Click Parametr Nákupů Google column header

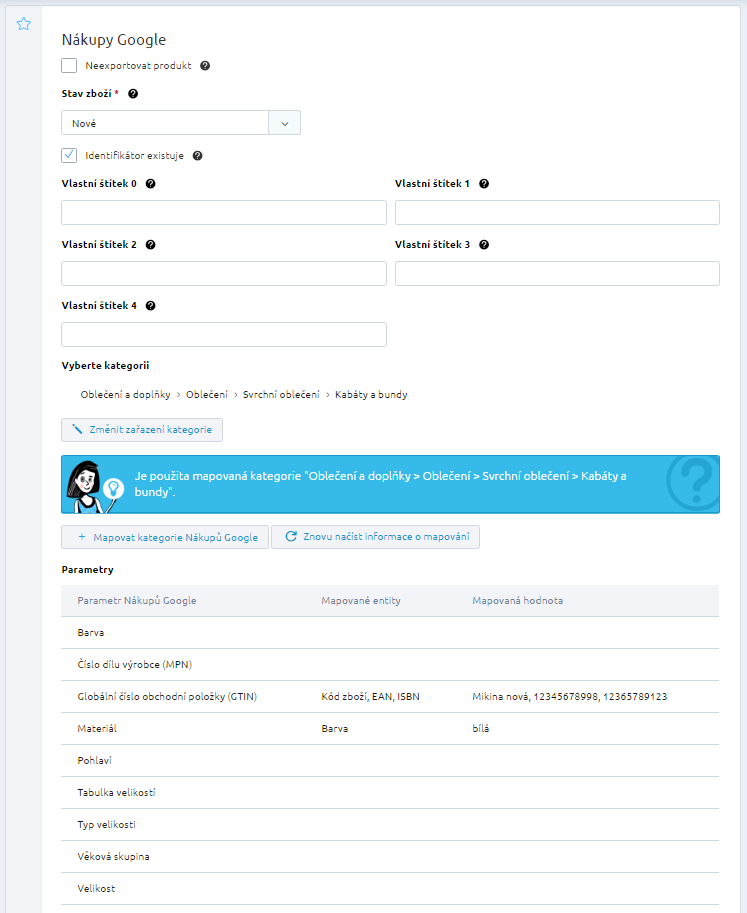[137, 600]
